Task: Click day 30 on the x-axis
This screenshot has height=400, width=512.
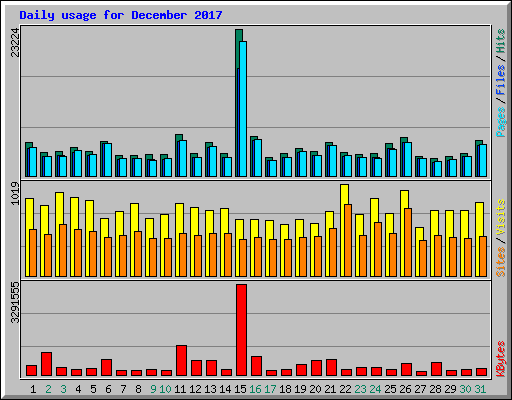Action: [x=465, y=389]
